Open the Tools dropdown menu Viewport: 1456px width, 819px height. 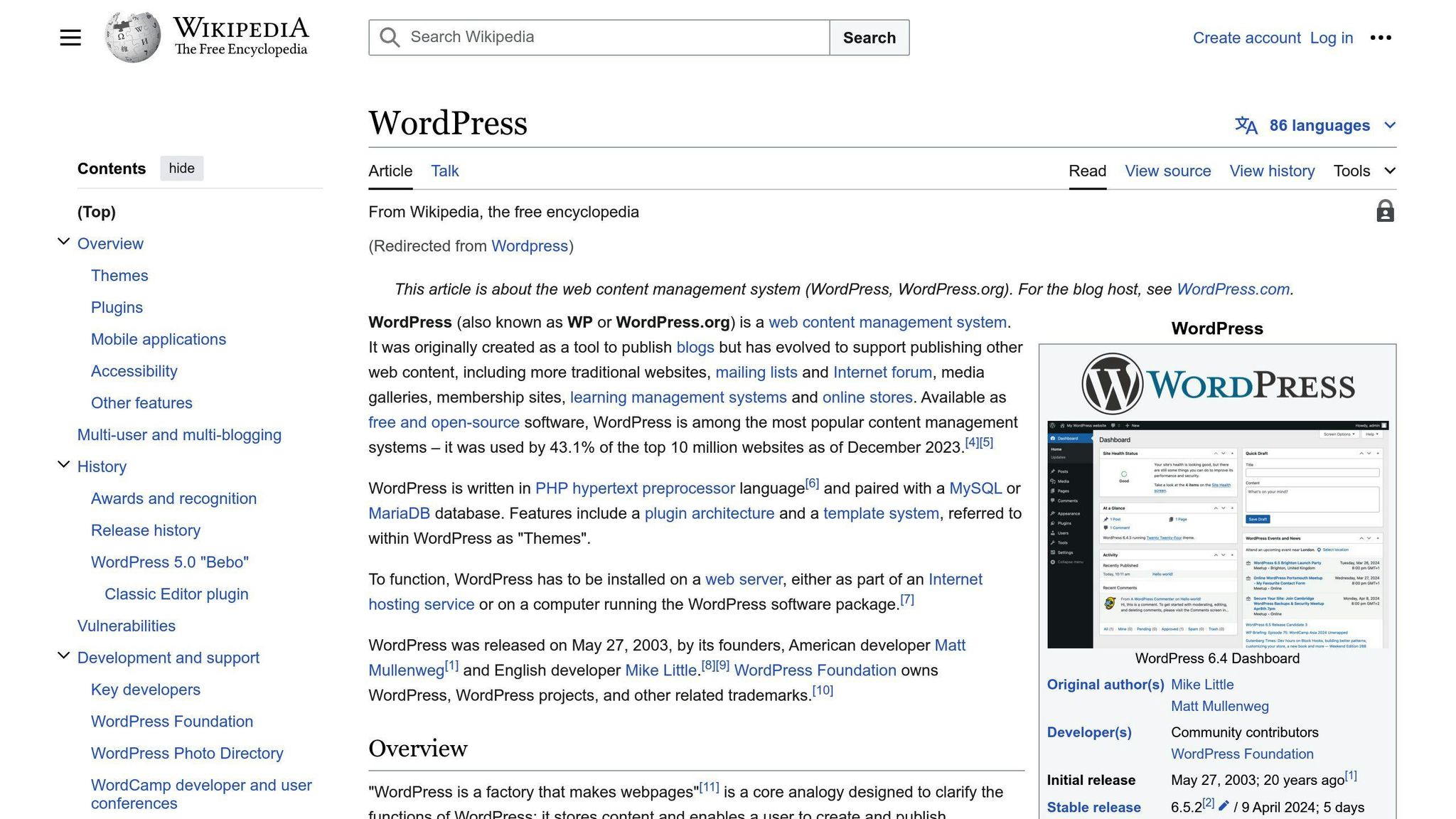[x=1364, y=171]
